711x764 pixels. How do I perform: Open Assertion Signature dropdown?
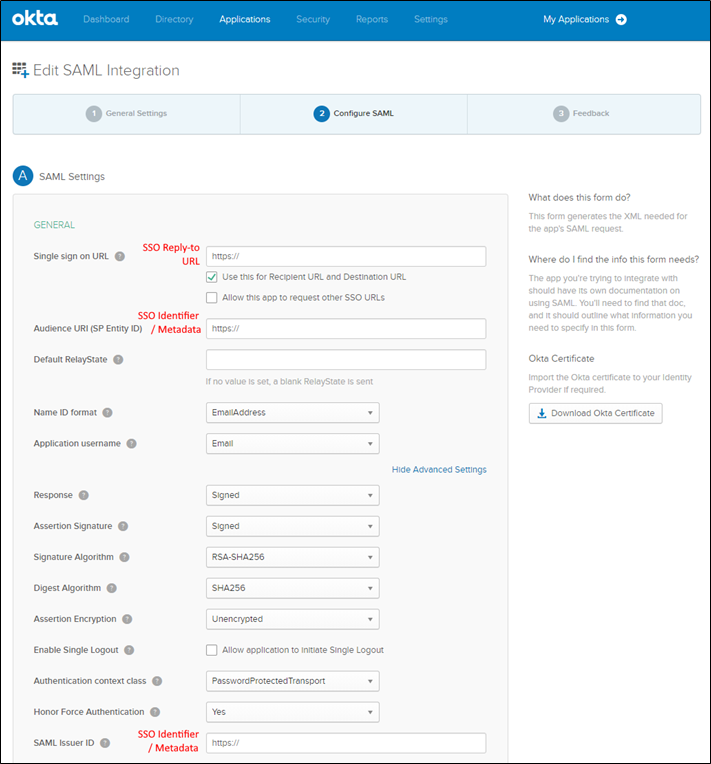tap(292, 526)
